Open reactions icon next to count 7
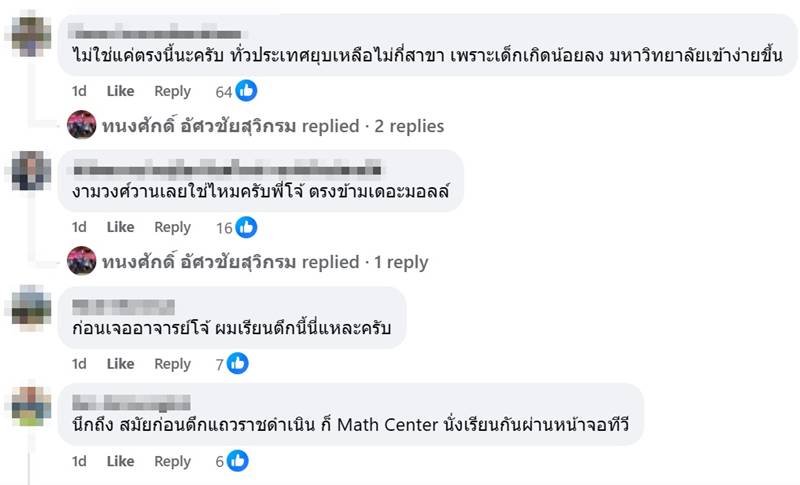The width and height of the screenshot is (800, 485). [238, 364]
